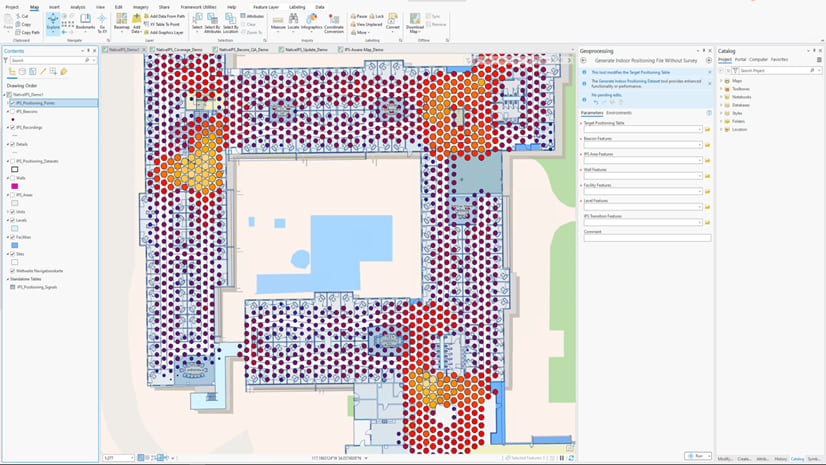Switch to the Analysis ribbon tab
The width and height of the screenshot is (826, 465).
(x=77, y=7)
